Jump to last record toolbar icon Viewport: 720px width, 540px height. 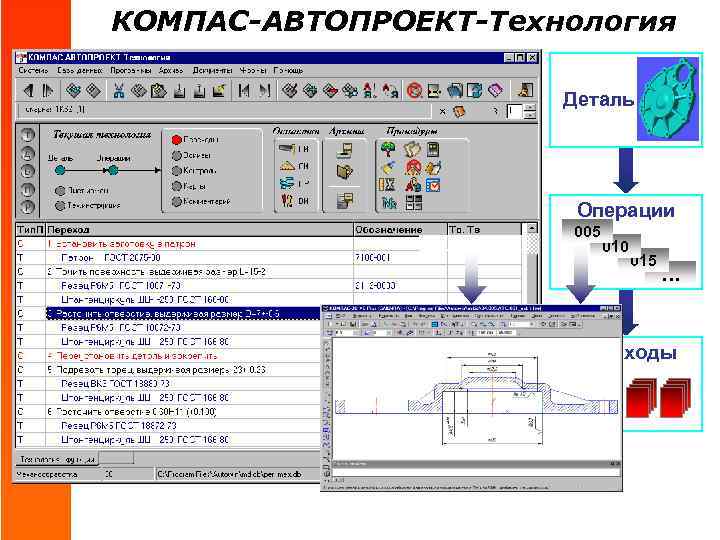click(x=264, y=90)
